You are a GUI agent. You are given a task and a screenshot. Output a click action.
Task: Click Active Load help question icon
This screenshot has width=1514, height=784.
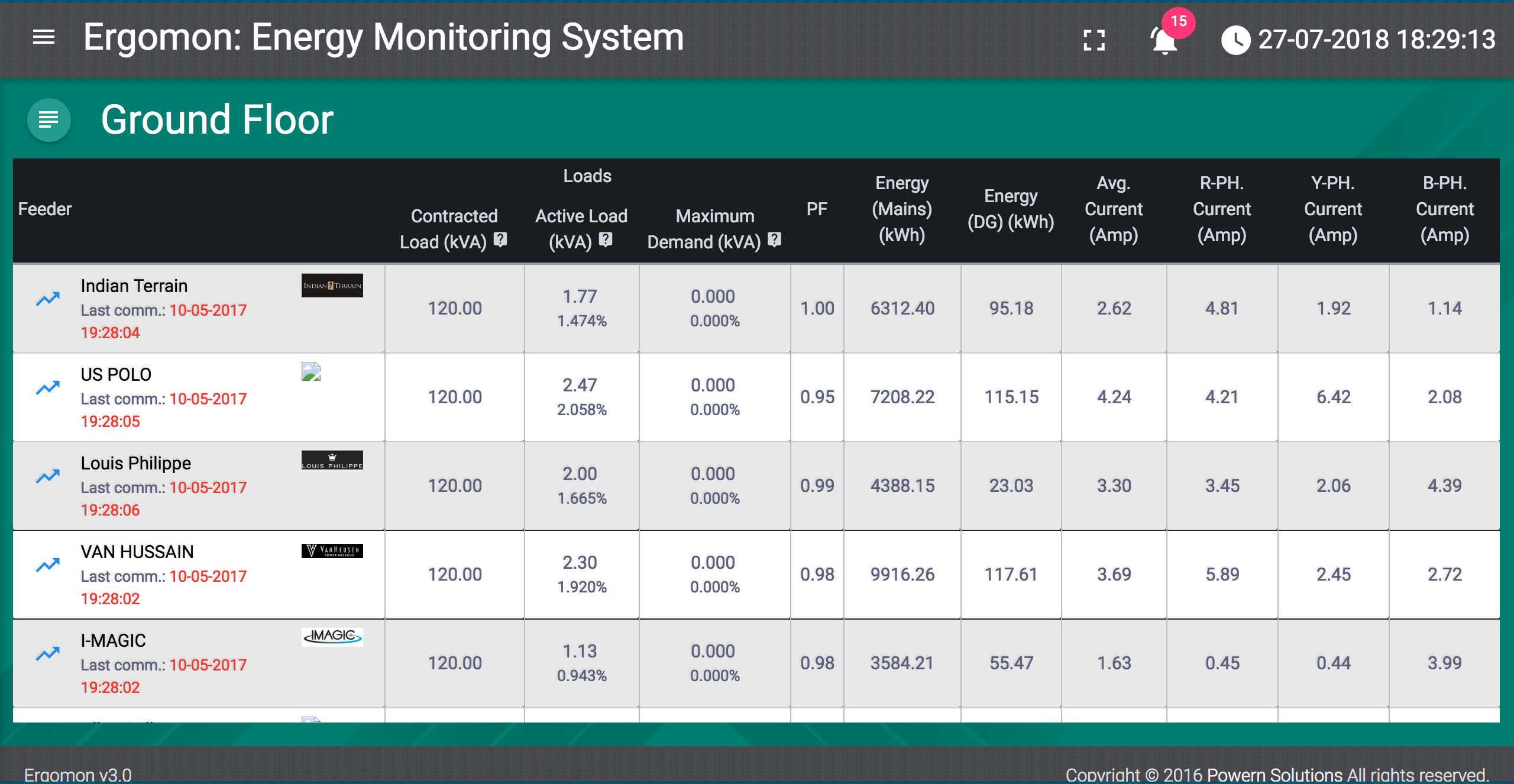605,239
